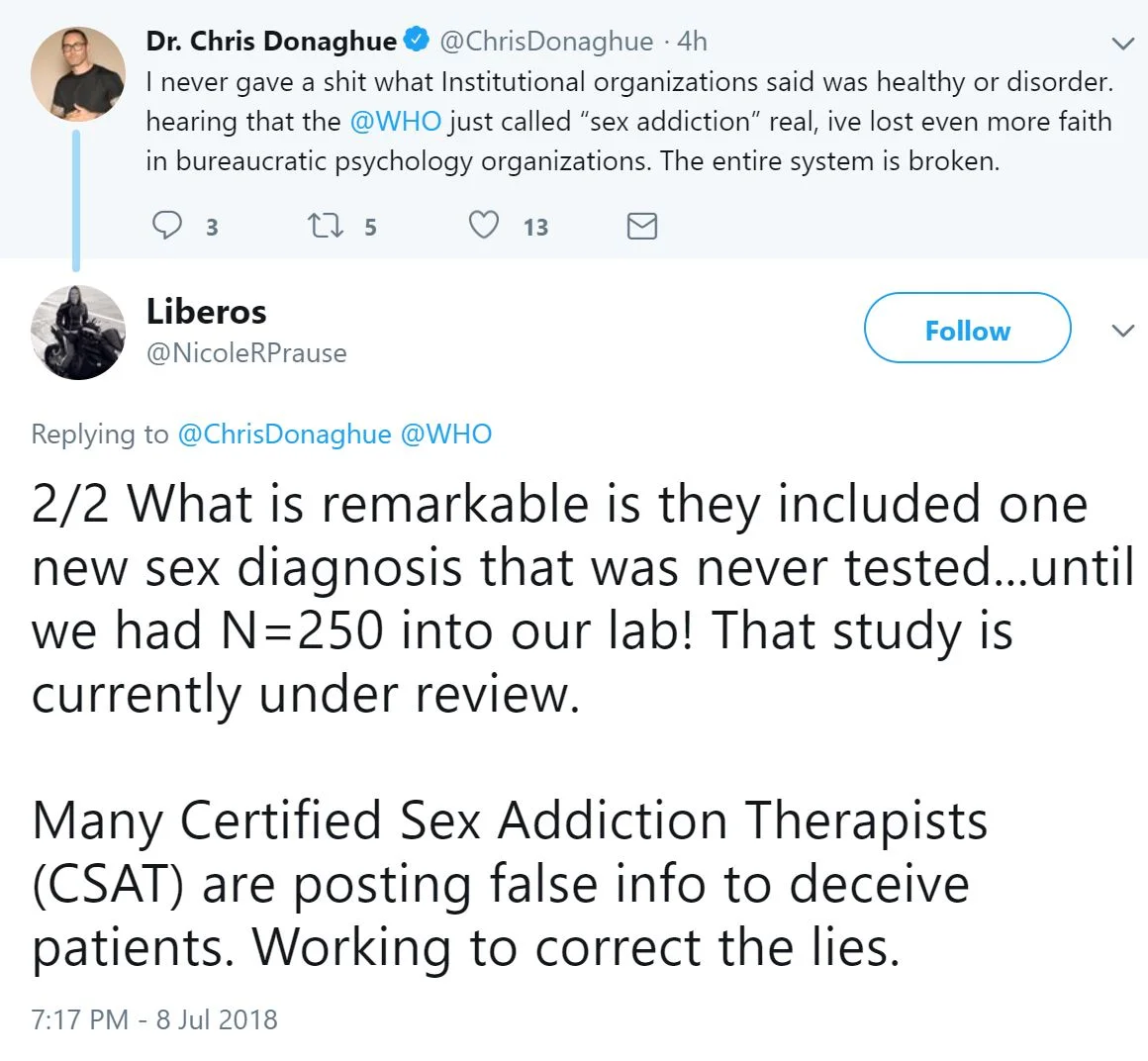Open the Liberos display name
Image resolution: width=1148 pixels, height=1061 pixels.
206,312
